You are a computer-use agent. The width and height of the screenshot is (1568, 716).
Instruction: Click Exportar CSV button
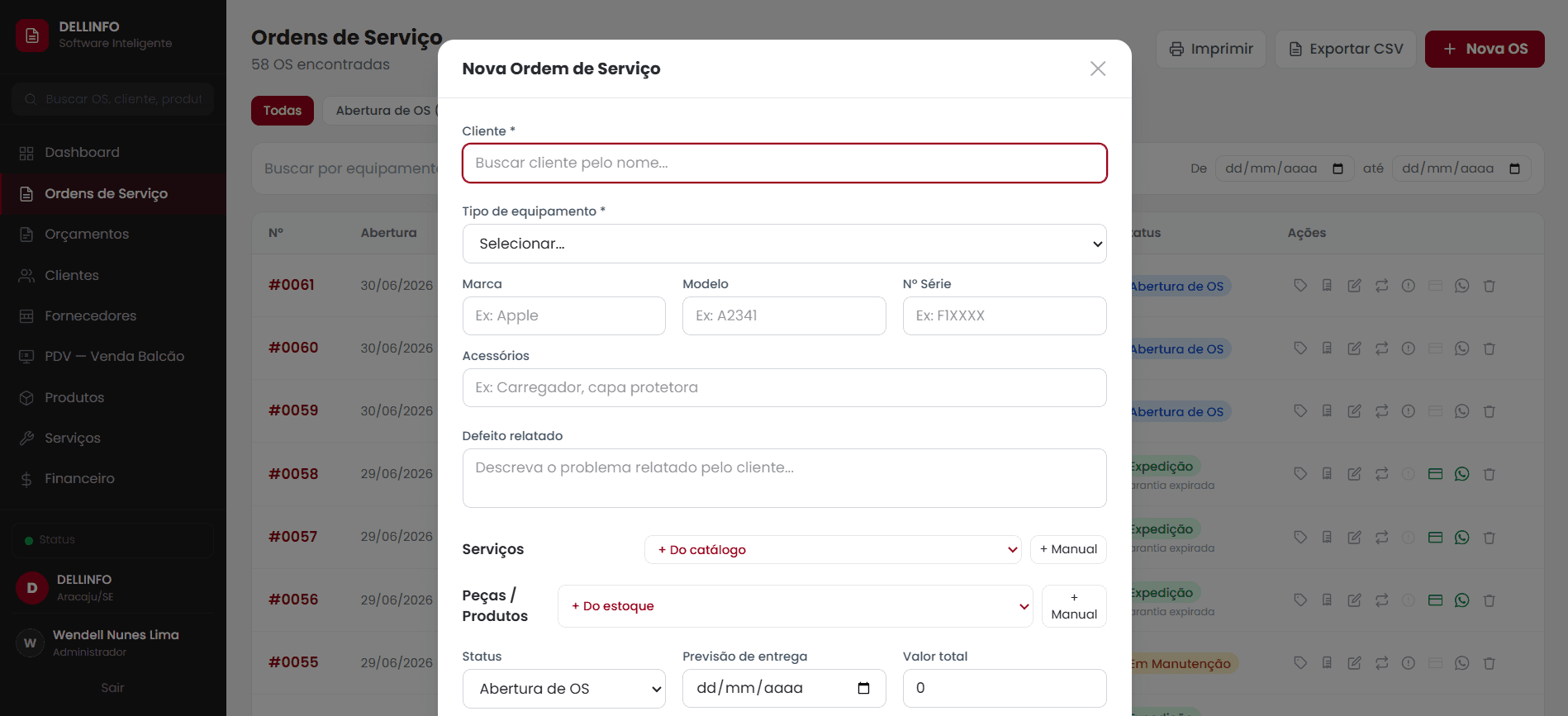tap(1346, 49)
